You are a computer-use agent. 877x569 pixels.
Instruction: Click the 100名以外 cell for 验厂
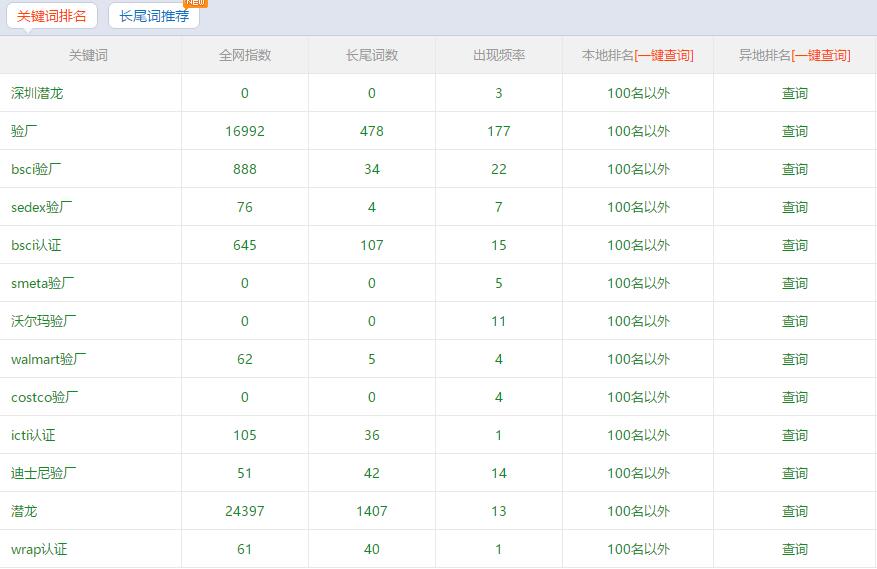click(638, 132)
